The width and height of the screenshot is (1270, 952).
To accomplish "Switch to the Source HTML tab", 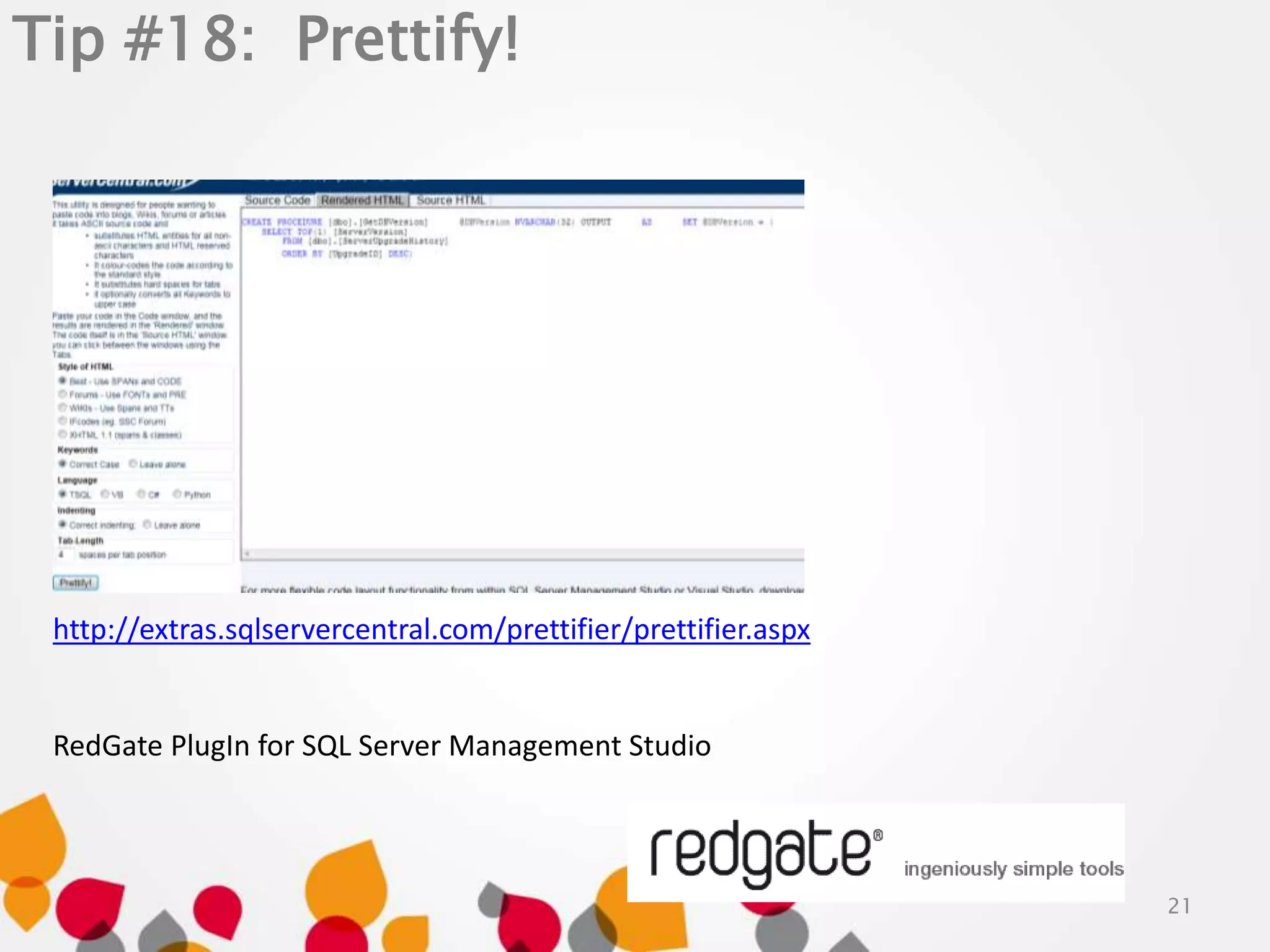I will click(x=451, y=200).
